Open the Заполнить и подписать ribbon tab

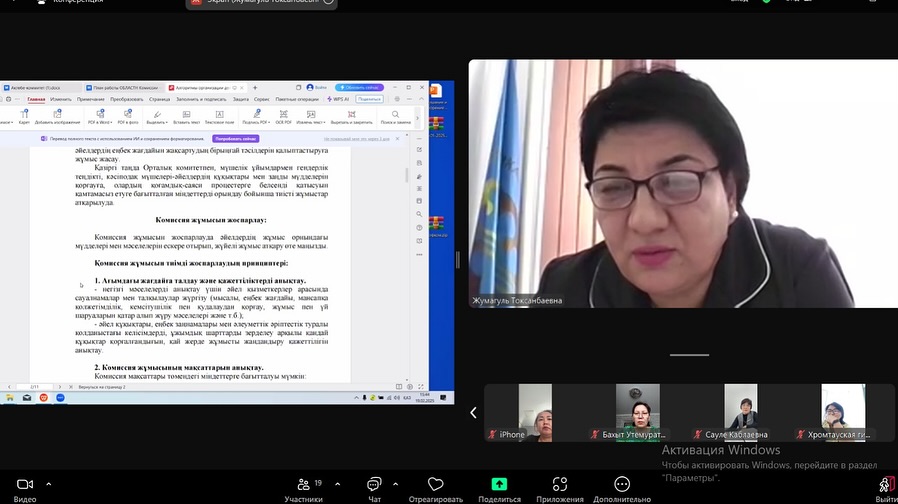(201, 99)
